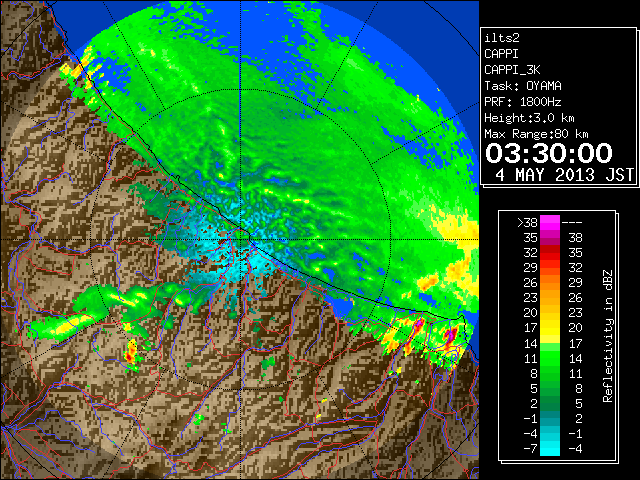Click the 'ilts2' label in info panel
640x480 pixels.
click(502, 38)
